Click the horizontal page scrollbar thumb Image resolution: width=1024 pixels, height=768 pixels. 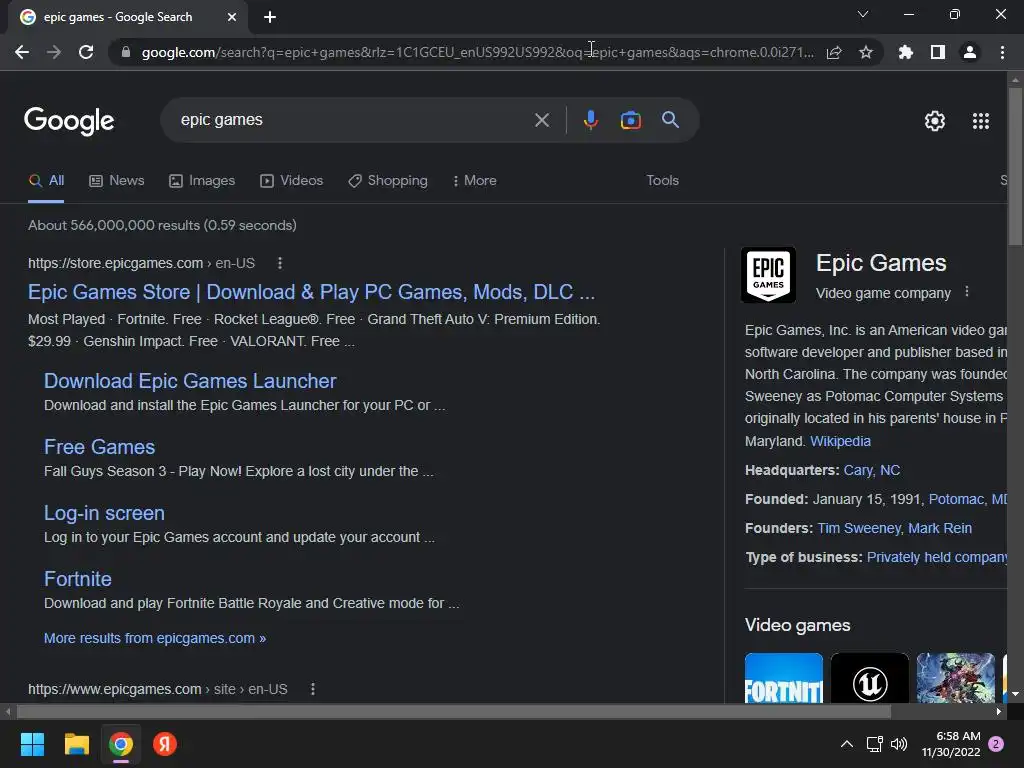click(454, 711)
